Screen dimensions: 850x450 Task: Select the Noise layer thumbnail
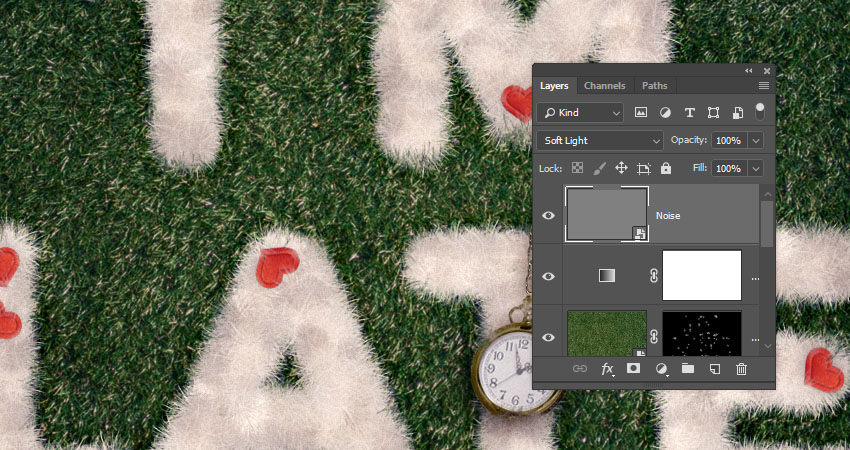(x=607, y=214)
